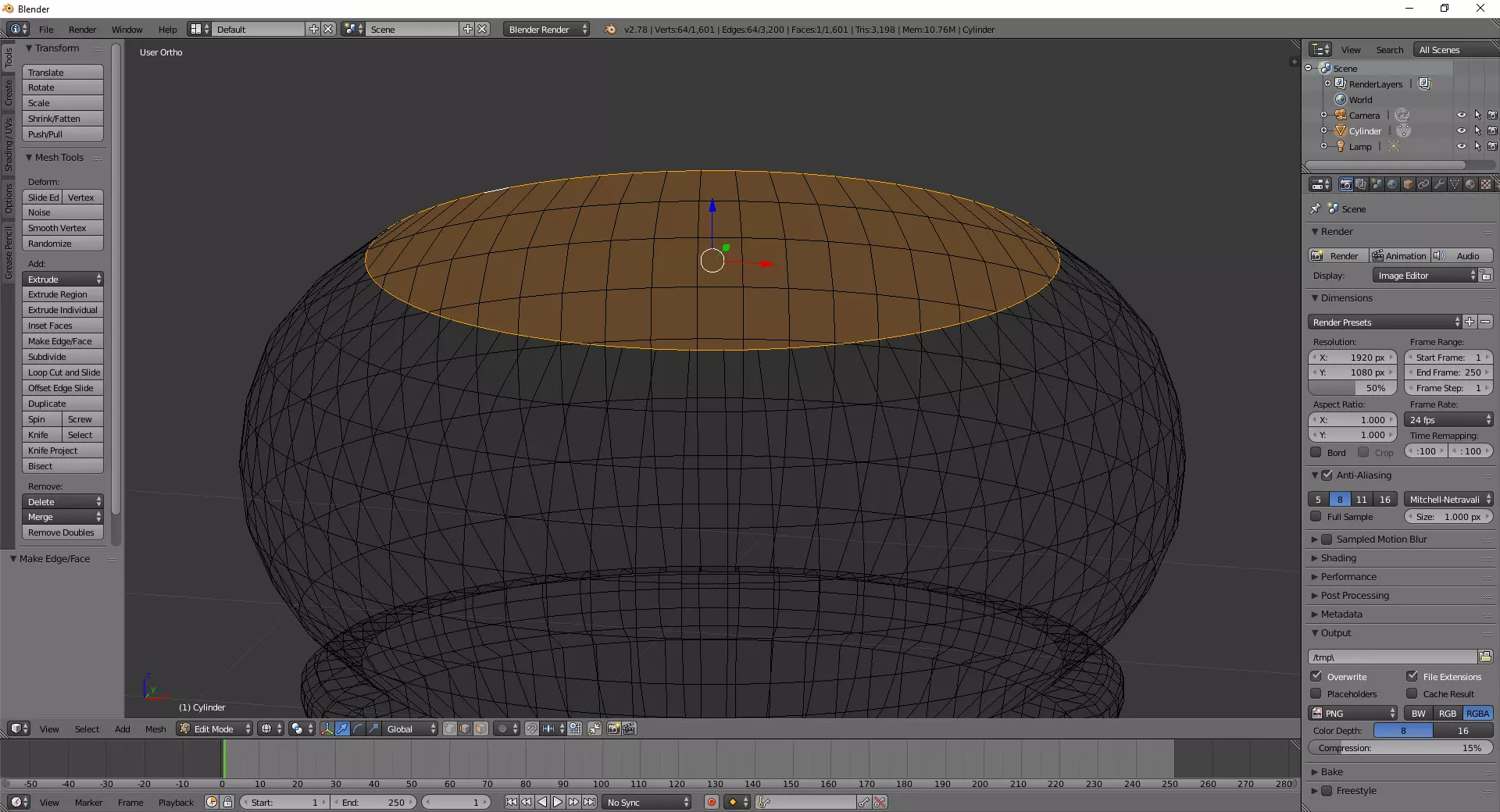The image size is (1500, 812).
Task: Adjust the Compression percentage slider
Action: 1399,748
